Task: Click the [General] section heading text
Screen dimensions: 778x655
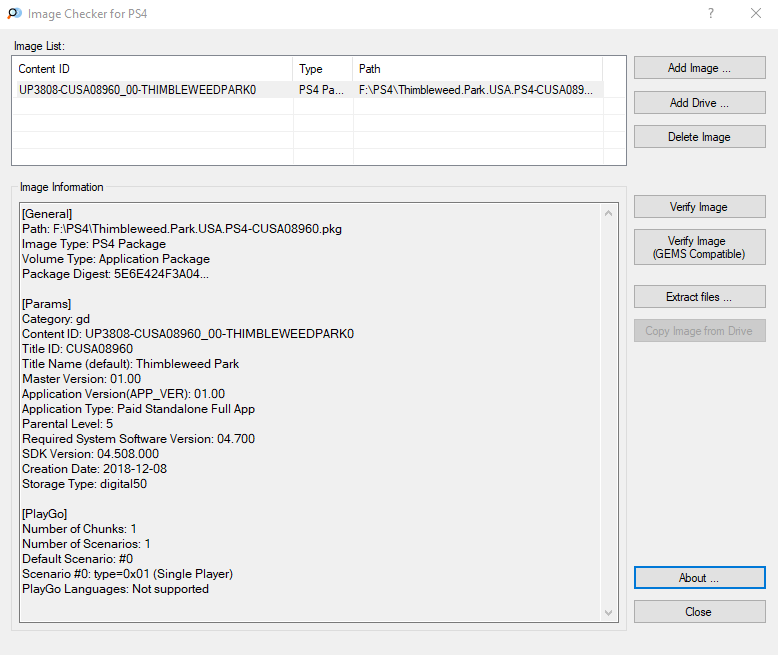Action: point(47,214)
